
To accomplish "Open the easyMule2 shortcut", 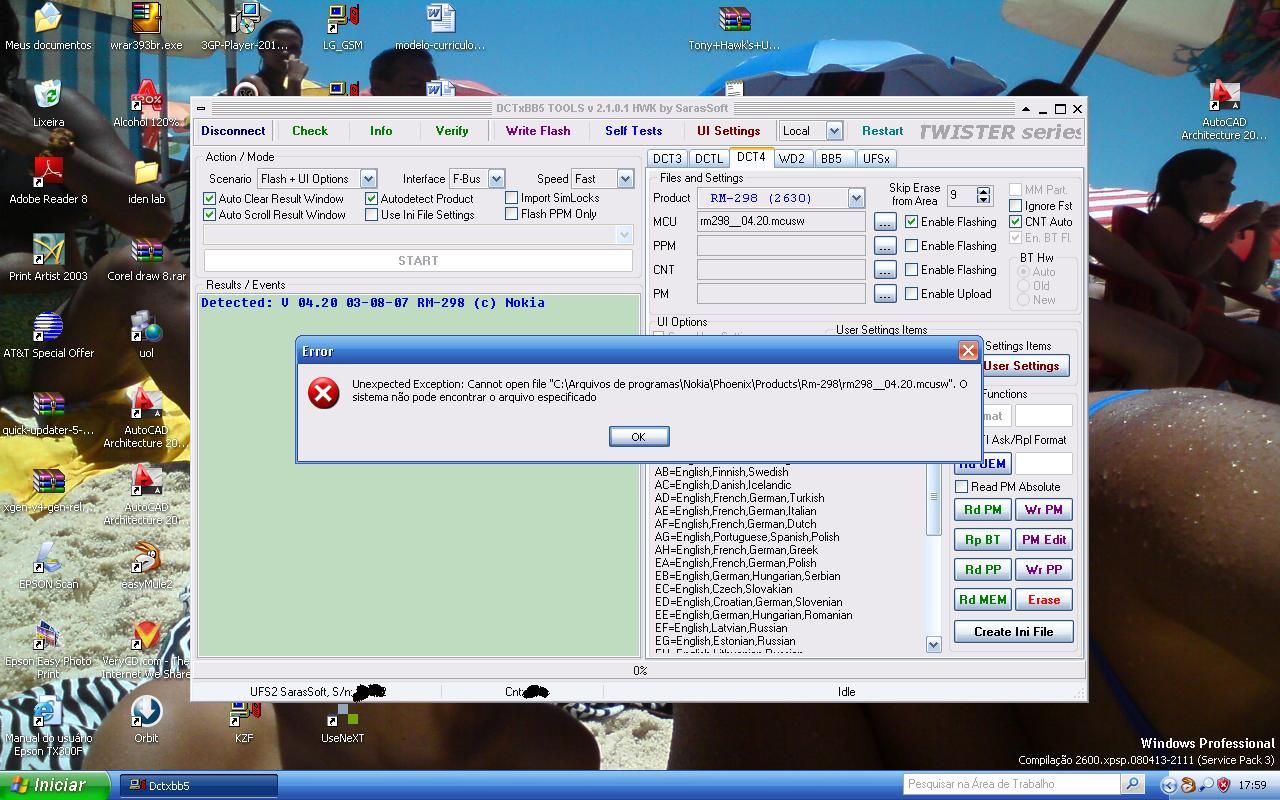I will (x=146, y=565).
